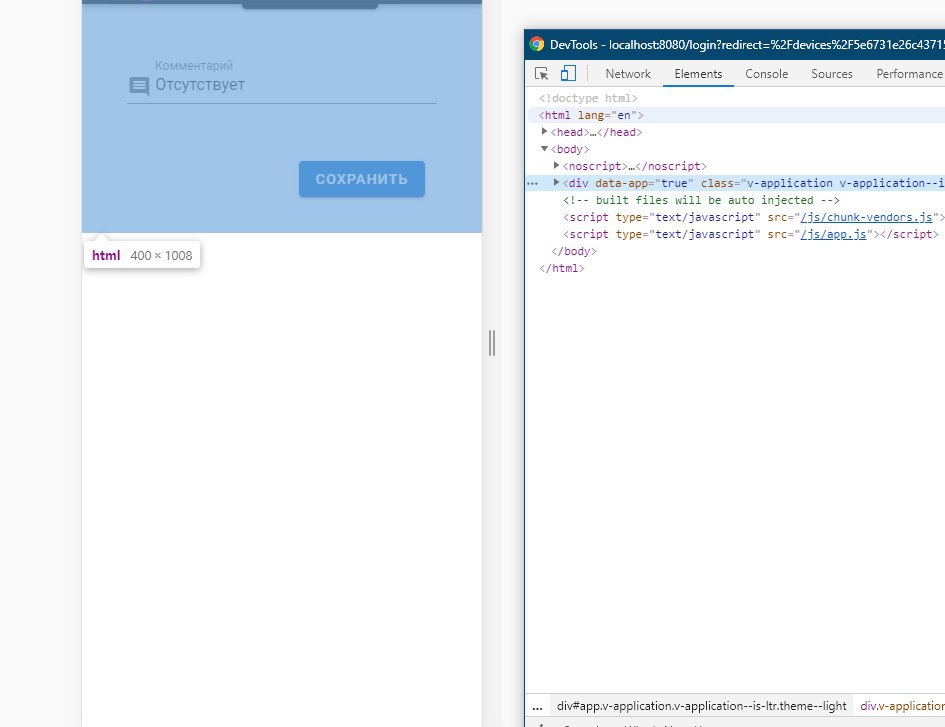Open the ellipsis actions beside div data-app
This screenshot has height=727, width=945.
click(x=533, y=183)
